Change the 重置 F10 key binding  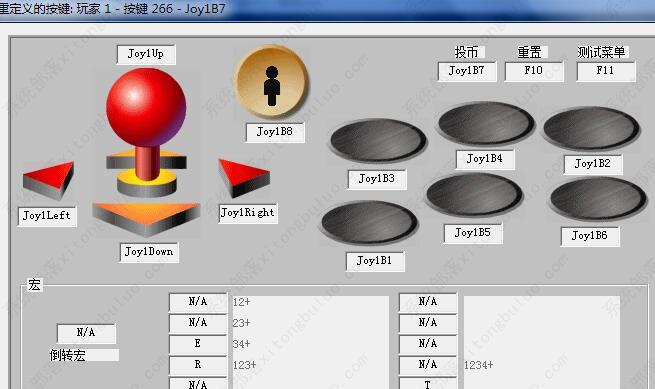click(x=534, y=71)
